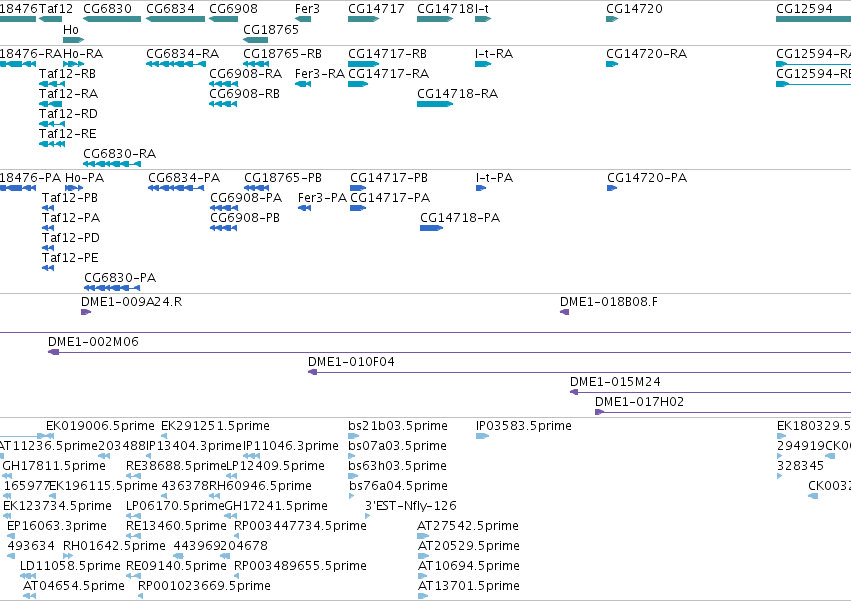Click the CG12594 gene label

click(804, 9)
